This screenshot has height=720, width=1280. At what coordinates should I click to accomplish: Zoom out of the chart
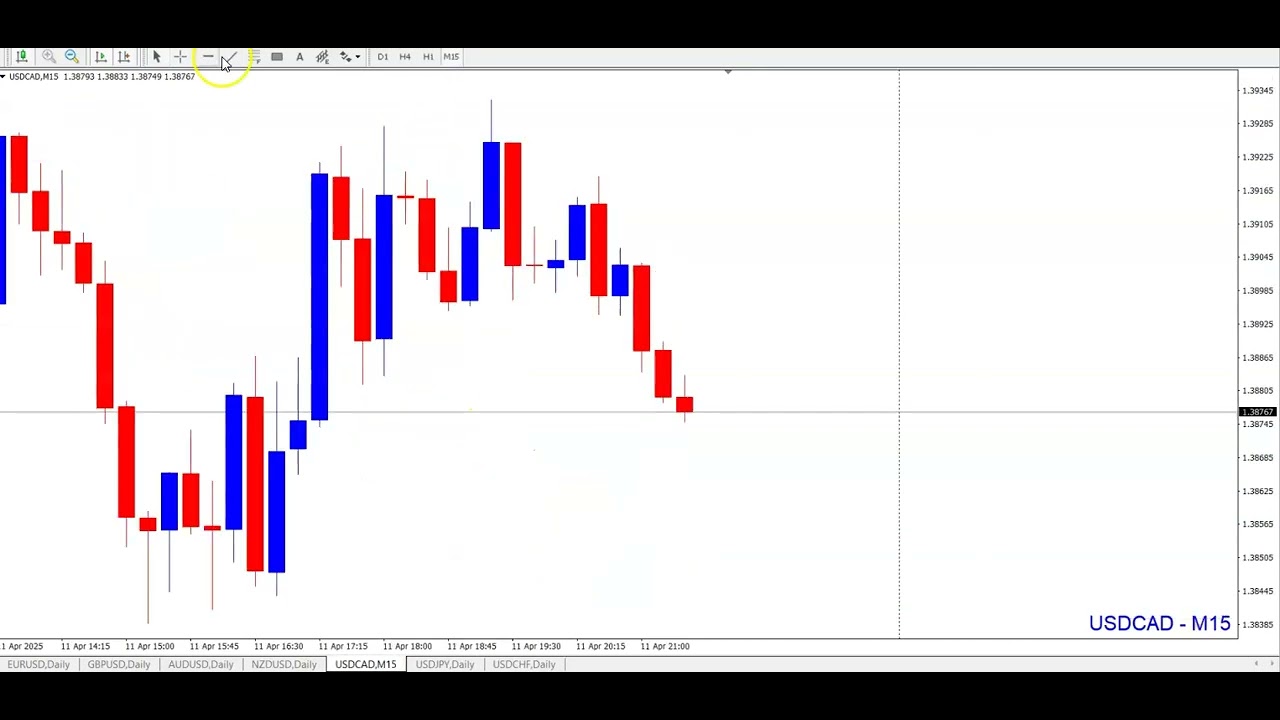click(x=72, y=57)
